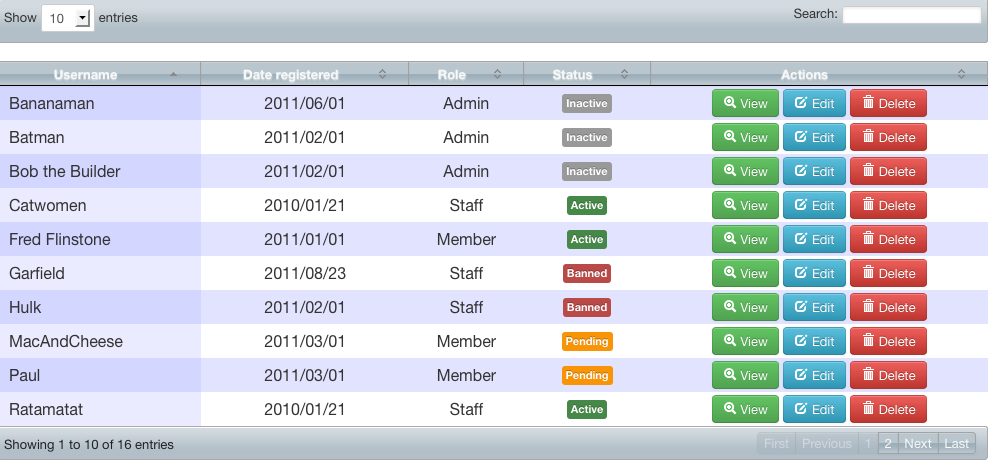Click the edit pencil icon for Fred Flinstone
Screen dimensions: 990x462
801,239
